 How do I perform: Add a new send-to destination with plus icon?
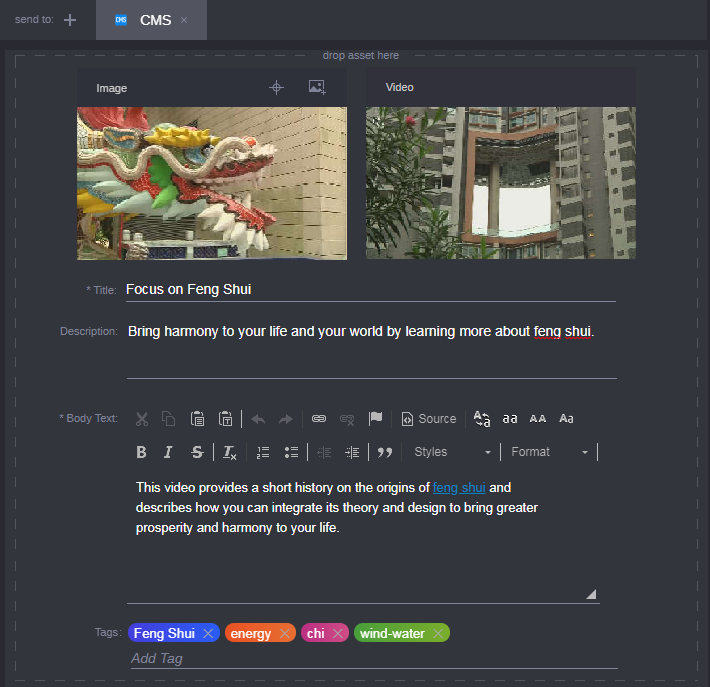click(x=70, y=20)
